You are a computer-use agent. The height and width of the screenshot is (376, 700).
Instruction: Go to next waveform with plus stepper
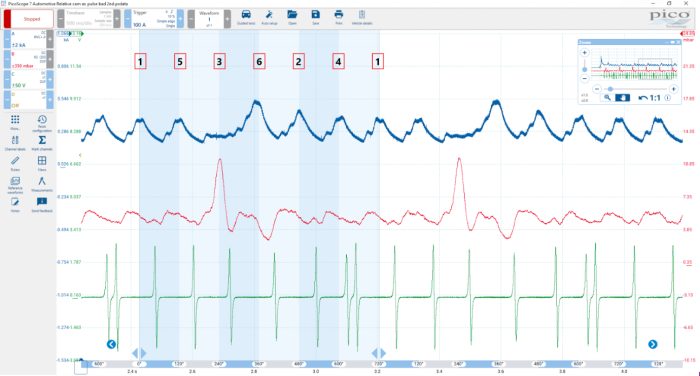pyautogui.click(x=227, y=19)
